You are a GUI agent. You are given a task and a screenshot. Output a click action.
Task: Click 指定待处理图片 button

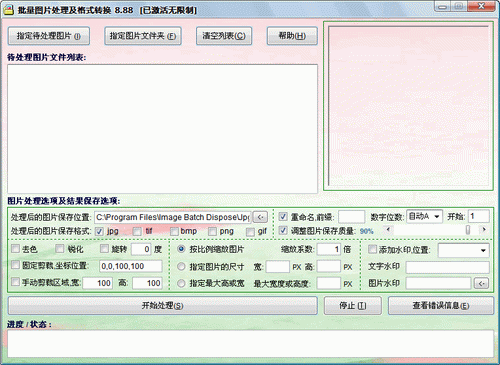tap(49, 36)
